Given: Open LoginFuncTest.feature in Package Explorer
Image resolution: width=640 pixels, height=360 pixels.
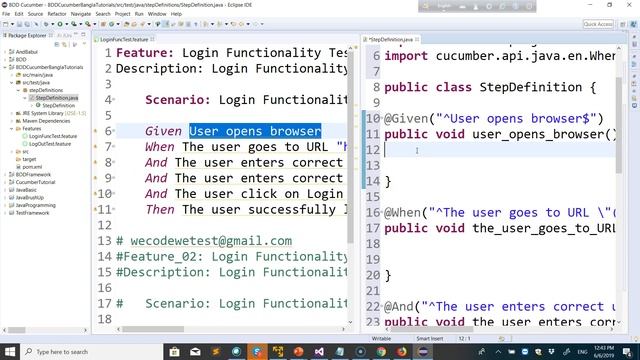Looking at the screenshot, I should tap(53, 136).
